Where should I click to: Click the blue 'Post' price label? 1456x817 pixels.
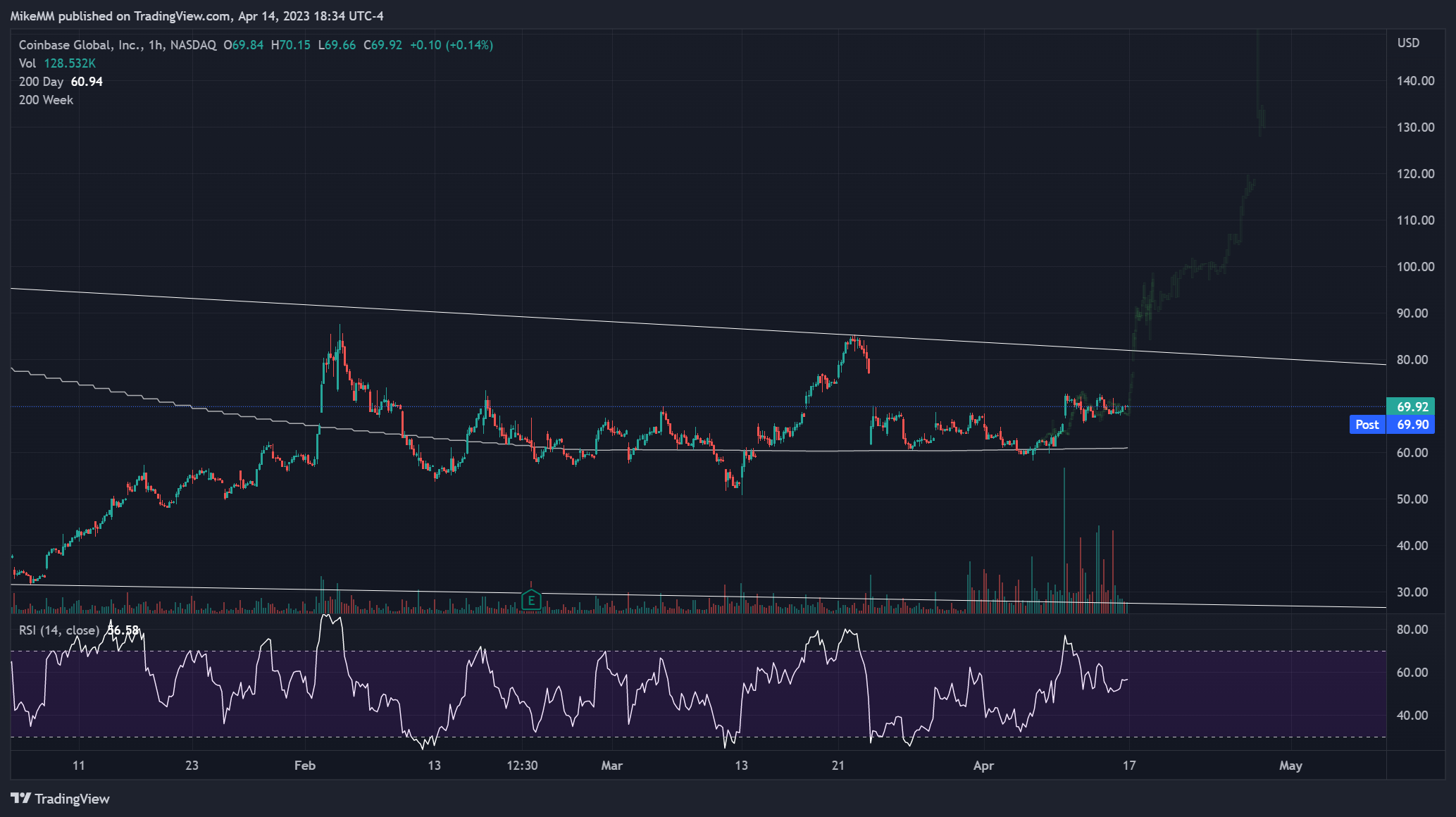pos(1367,424)
